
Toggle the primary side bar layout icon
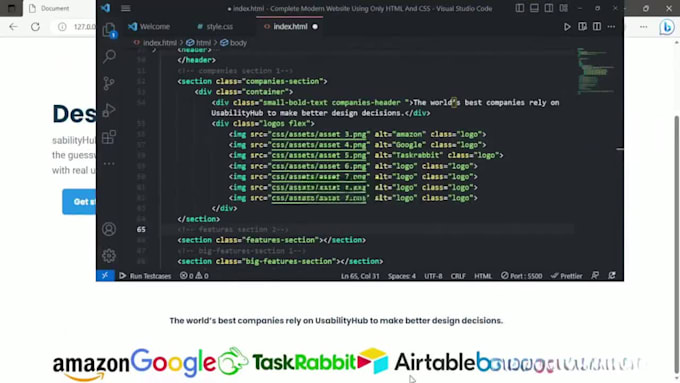click(x=520, y=8)
